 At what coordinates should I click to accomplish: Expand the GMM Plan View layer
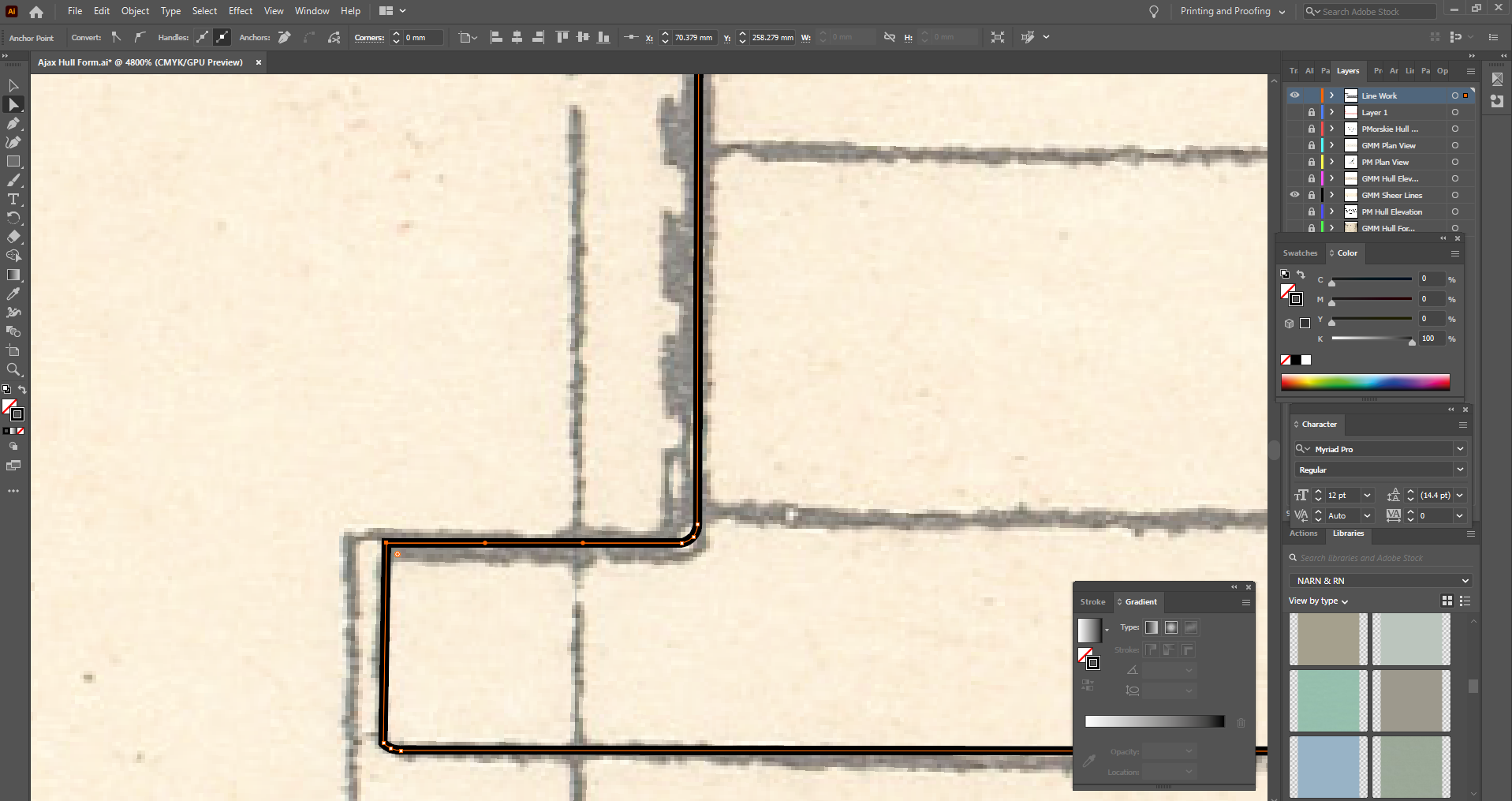[1331, 145]
